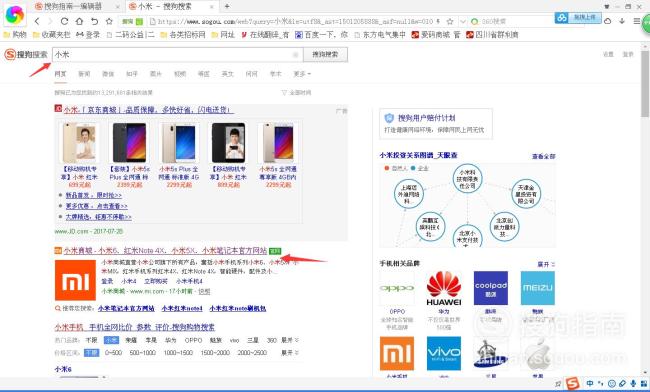Click the 小米笔记本官方网站 suggestion link
The height and width of the screenshot is (392, 650).
126,308
